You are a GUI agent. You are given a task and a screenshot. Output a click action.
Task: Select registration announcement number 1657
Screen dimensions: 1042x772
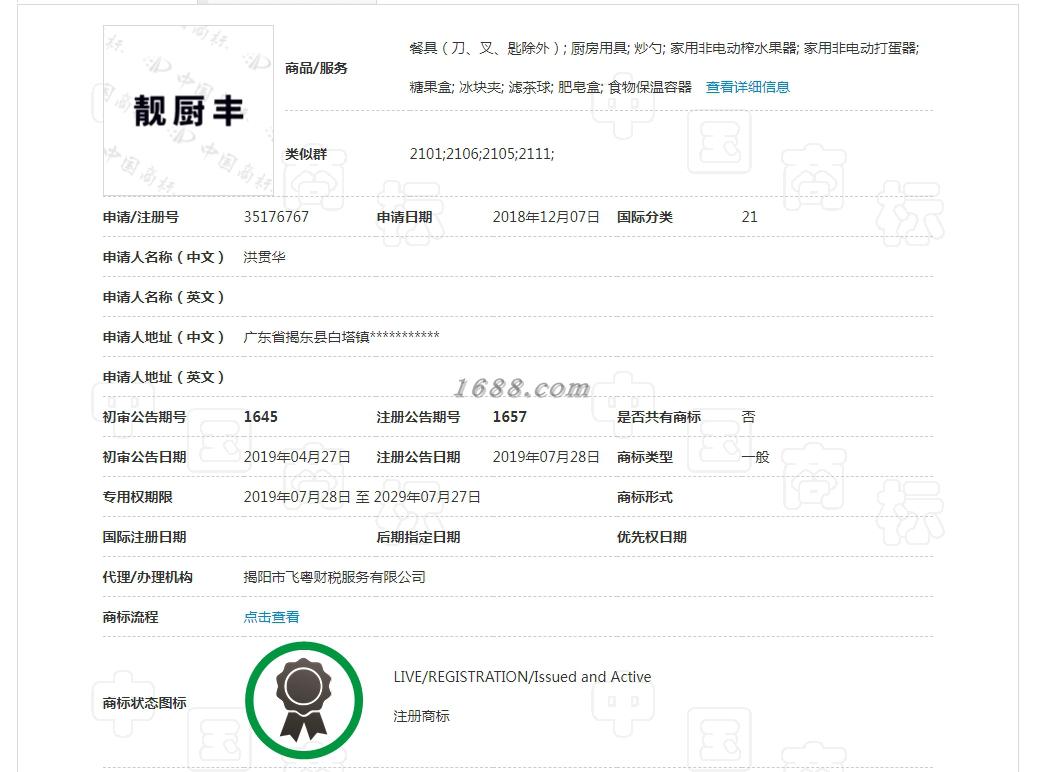(x=509, y=417)
